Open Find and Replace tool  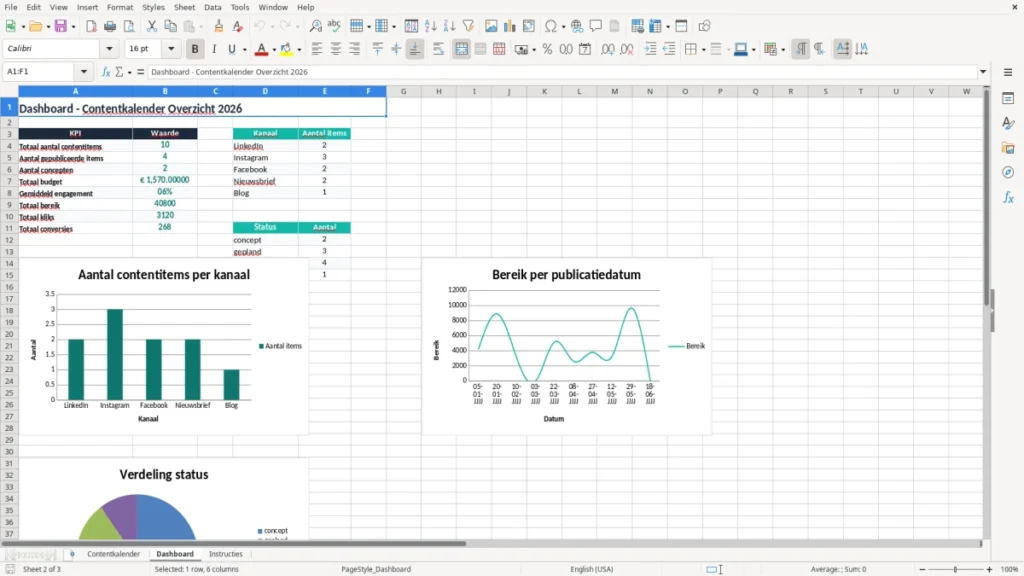click(x=315, y=26)
